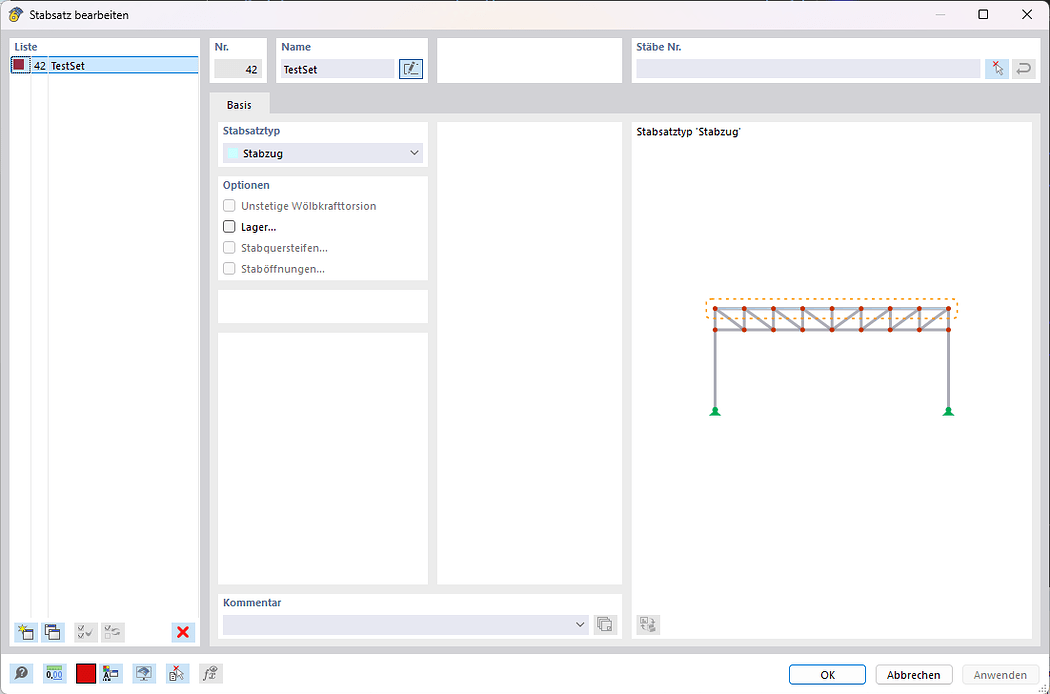Open display properties with the monitor icon
Screen dimensions: 1050x694
click(143, 673)
